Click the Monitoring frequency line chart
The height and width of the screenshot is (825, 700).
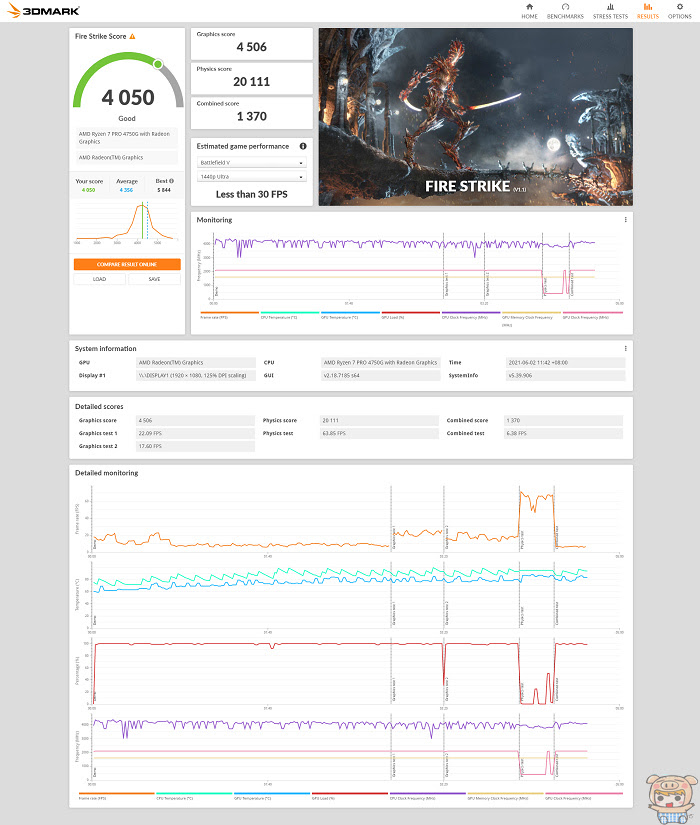point(411,267)
